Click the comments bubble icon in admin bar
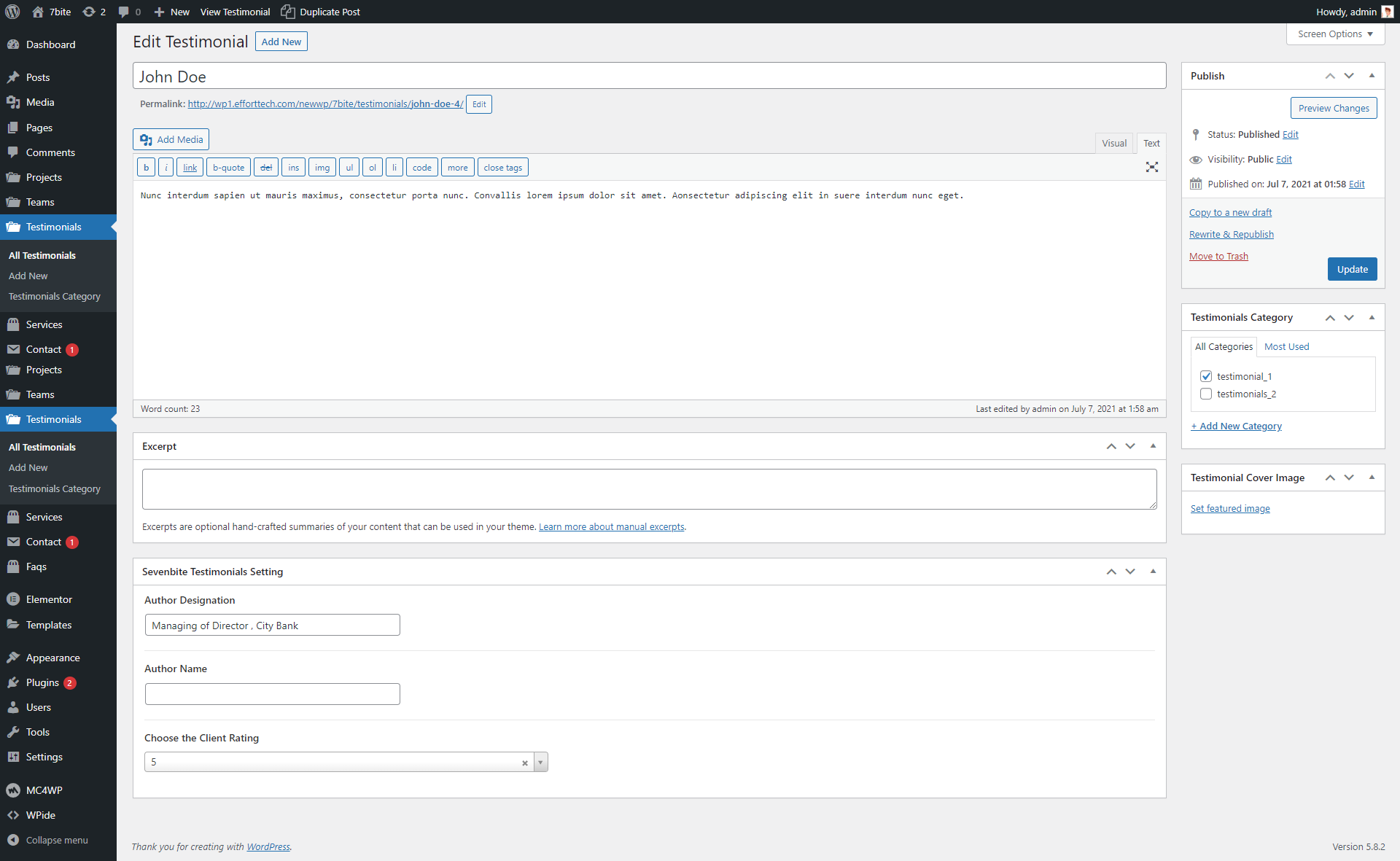Viewport: 1400px width, 861px height. [x=124, y=12]
